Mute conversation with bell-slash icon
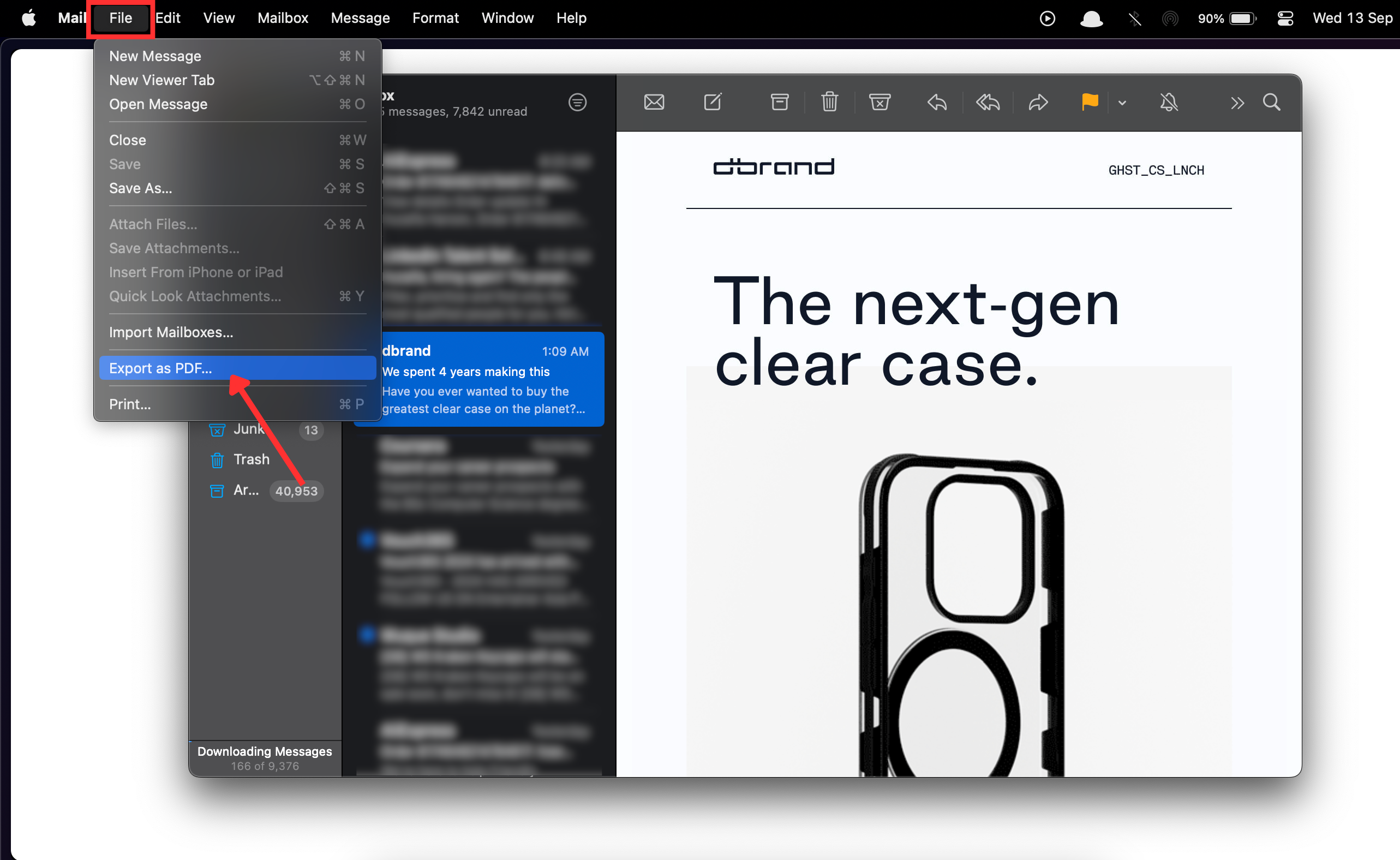 (x=1169, y=103)
